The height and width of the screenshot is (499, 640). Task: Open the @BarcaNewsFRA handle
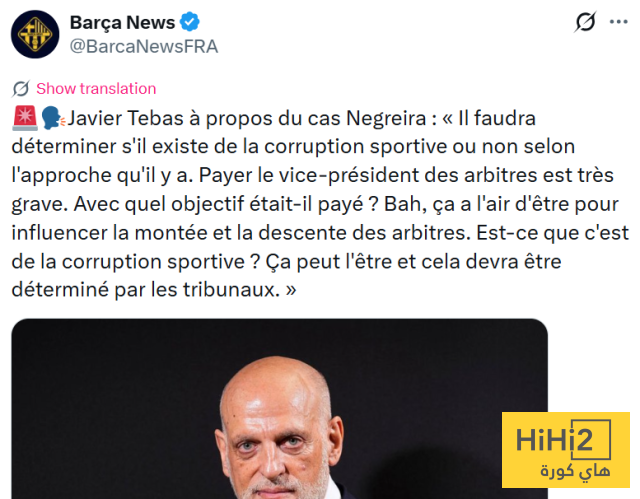click(144, 47)
